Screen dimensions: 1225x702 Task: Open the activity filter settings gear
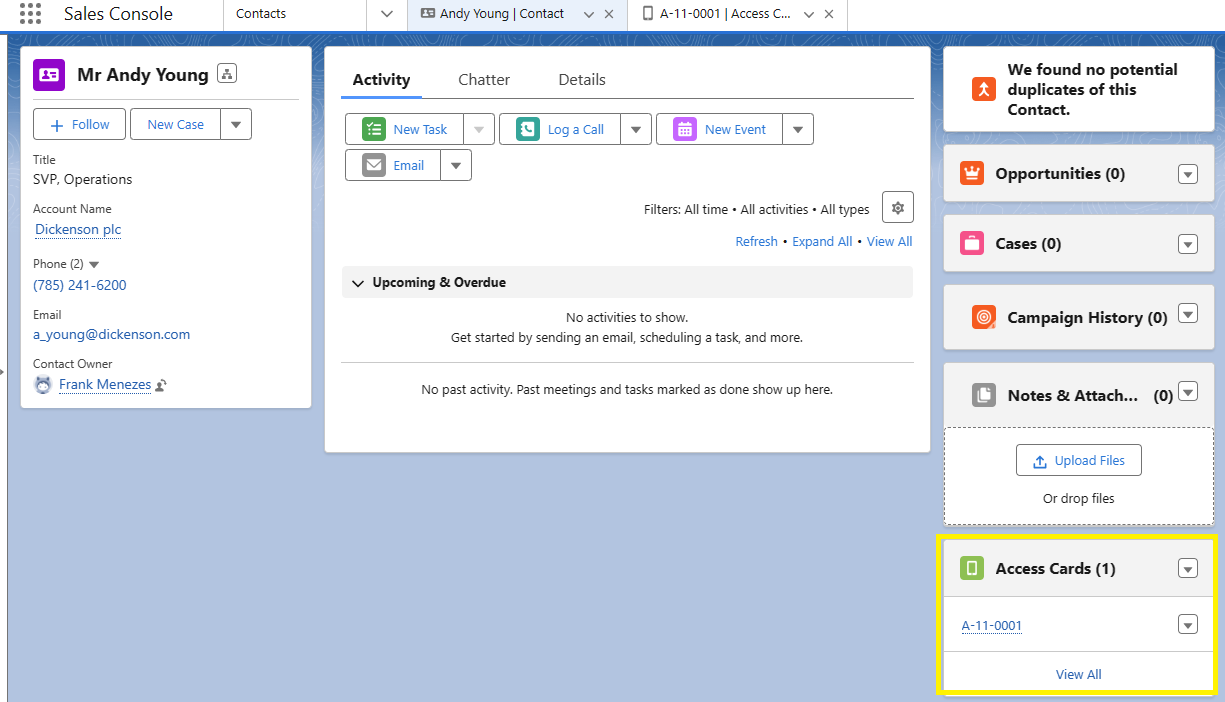coord(898,208)
